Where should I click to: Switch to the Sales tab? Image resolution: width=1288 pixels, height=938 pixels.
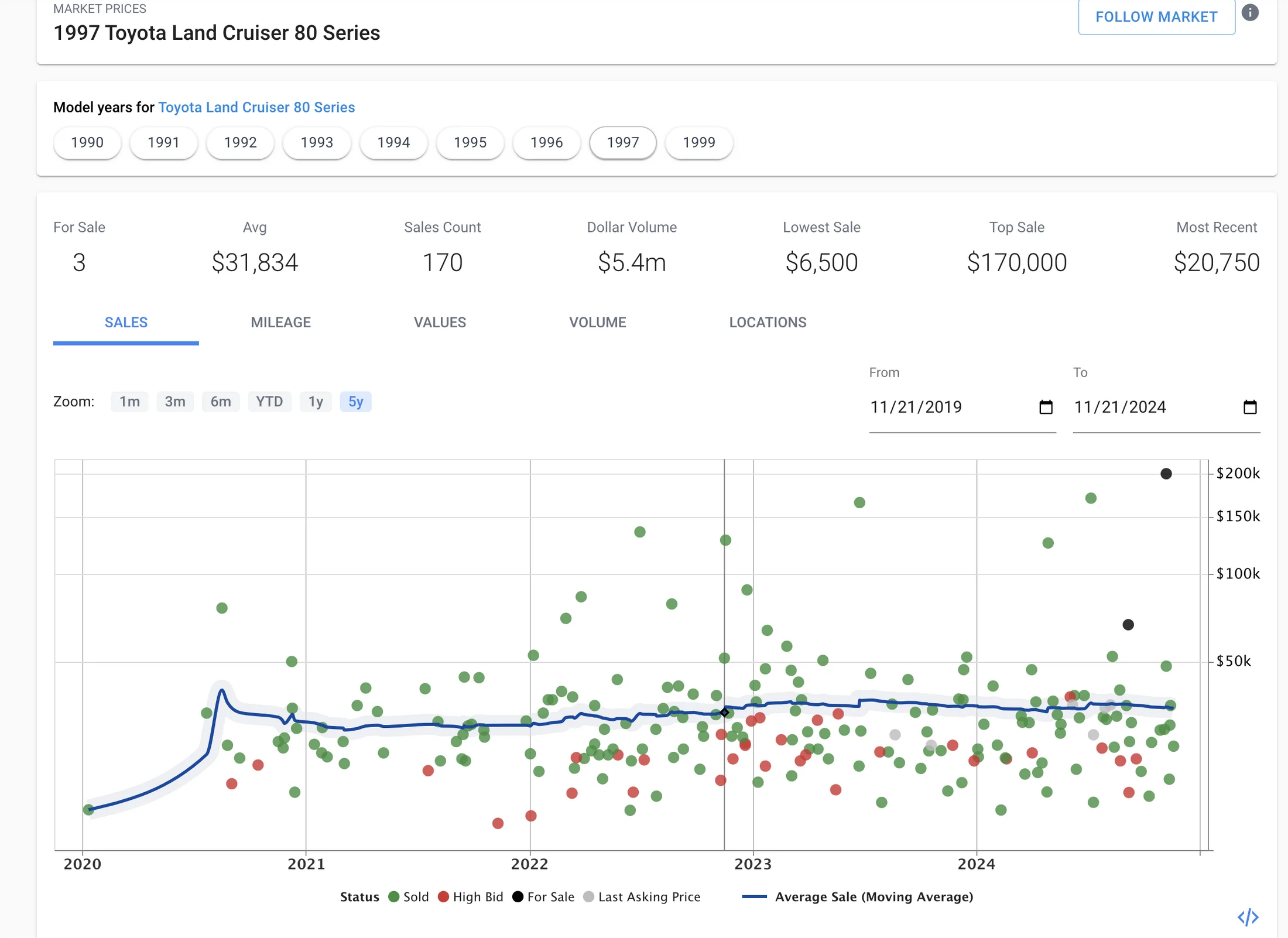[126, 322]
